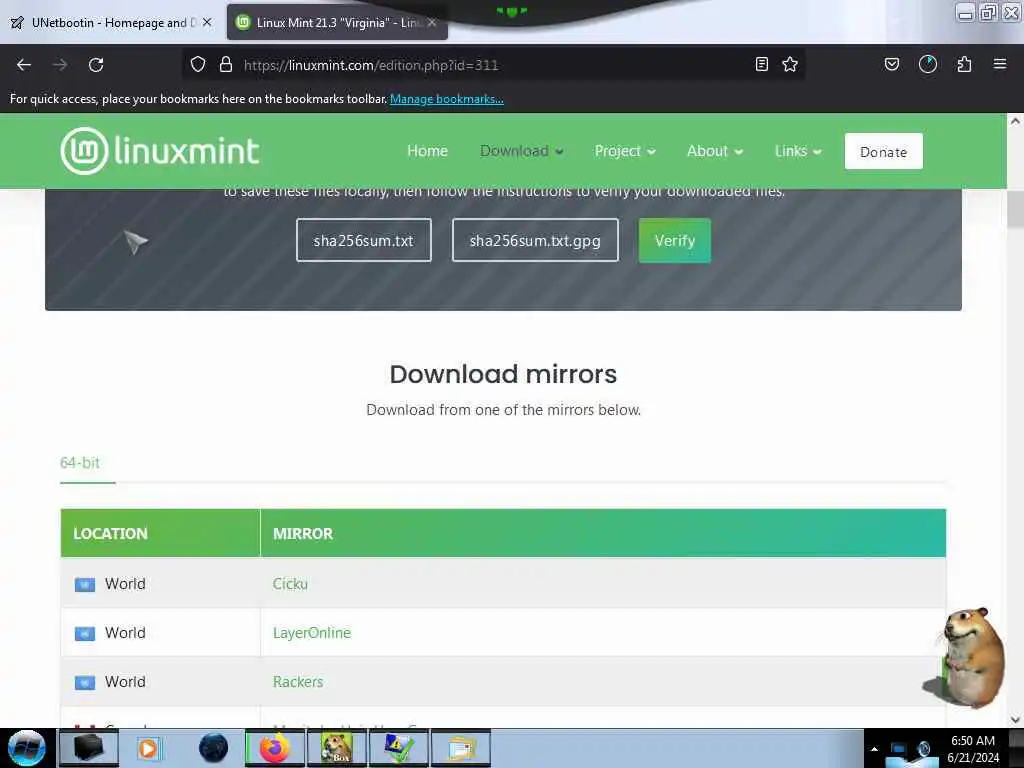Toggle reader view in address bar
The height and width of the screenshot is (768, 1024).
tap(761, 64)
